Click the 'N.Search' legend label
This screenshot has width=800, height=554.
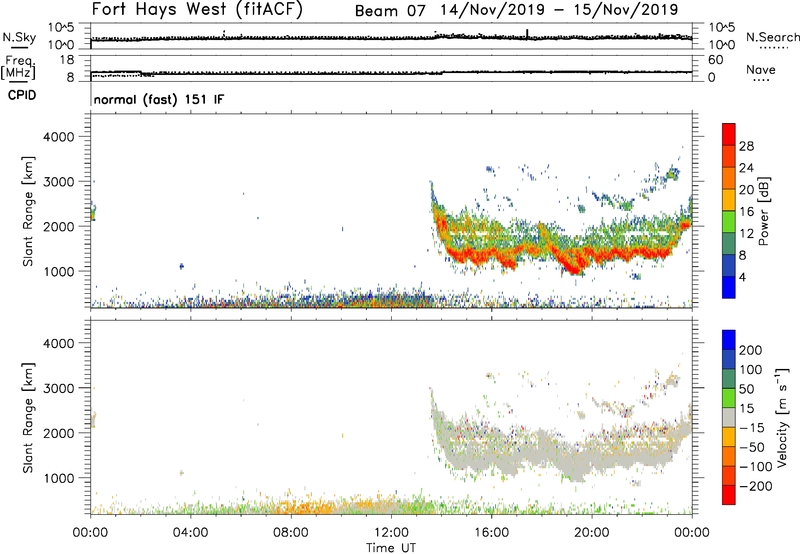coord(772,37)
